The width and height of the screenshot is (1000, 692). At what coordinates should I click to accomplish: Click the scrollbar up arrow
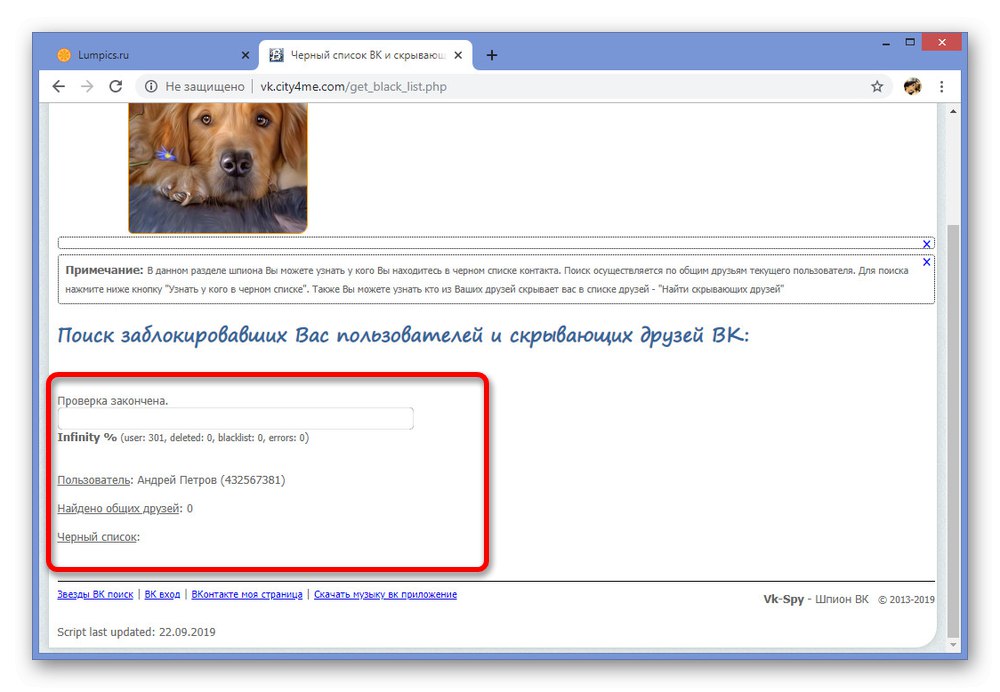pos(953,111)
